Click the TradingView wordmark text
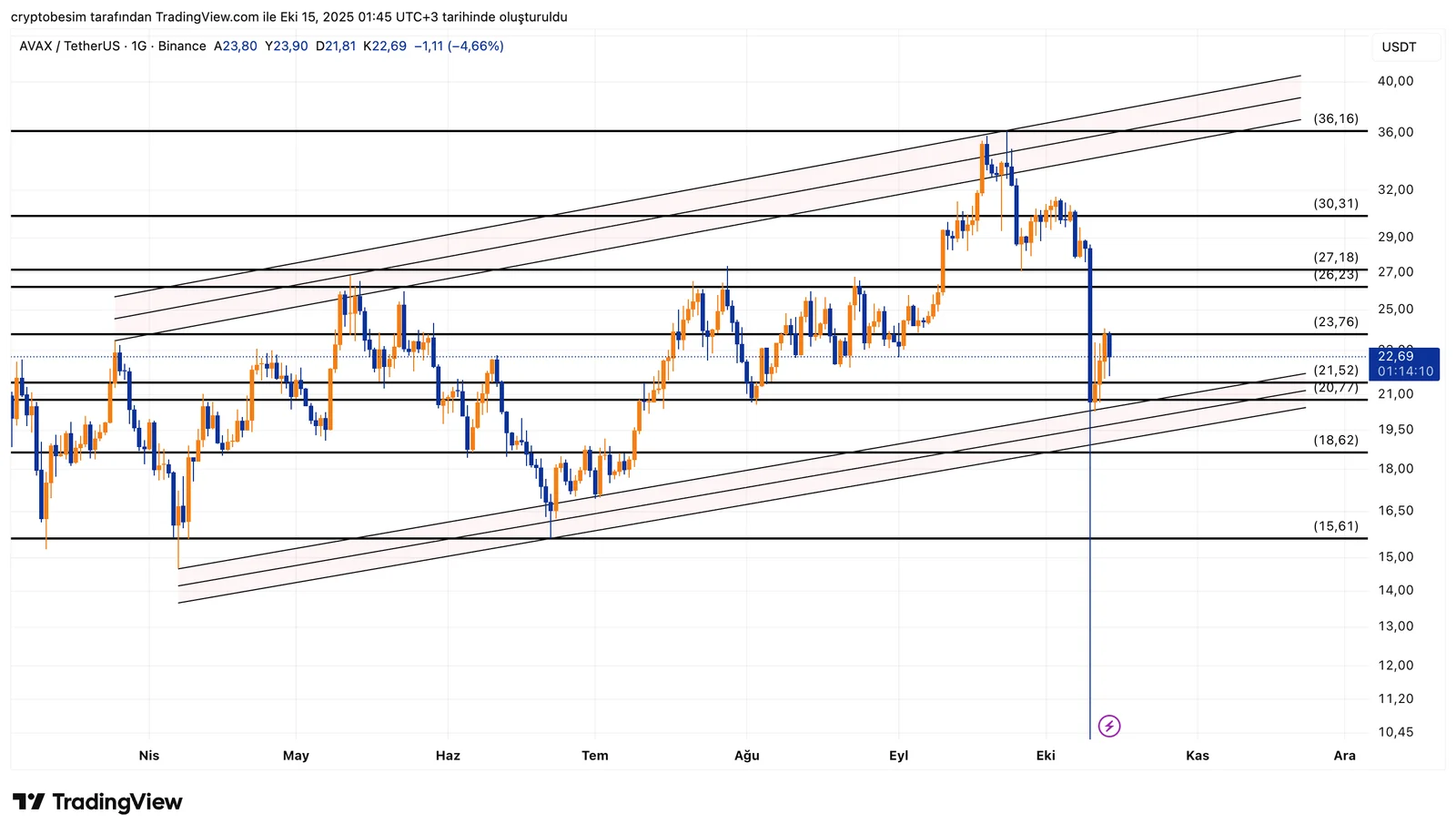Viewport: 1456px width, 834px height. coord(117,802)
